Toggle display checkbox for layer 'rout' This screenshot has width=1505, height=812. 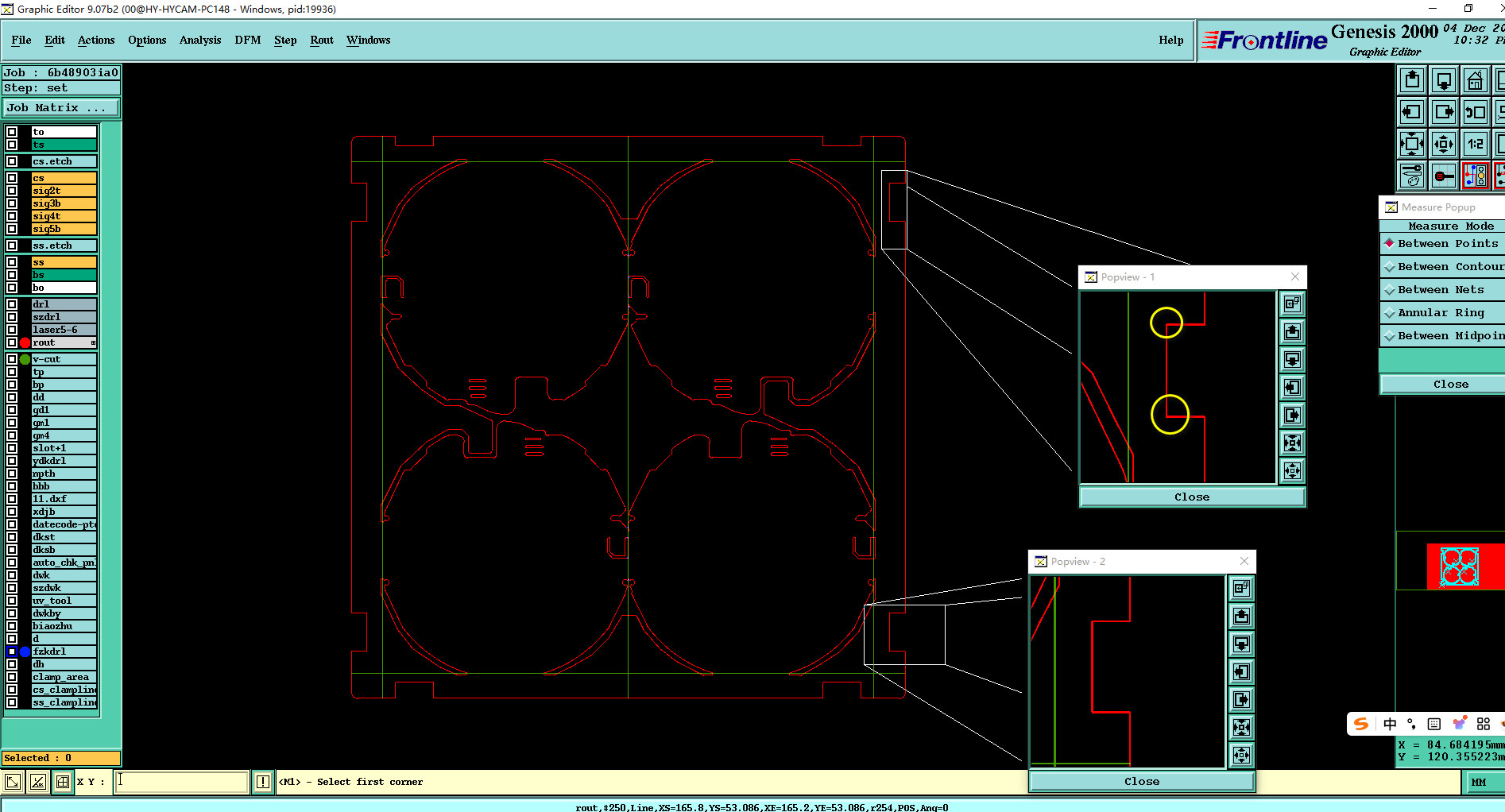12,342
